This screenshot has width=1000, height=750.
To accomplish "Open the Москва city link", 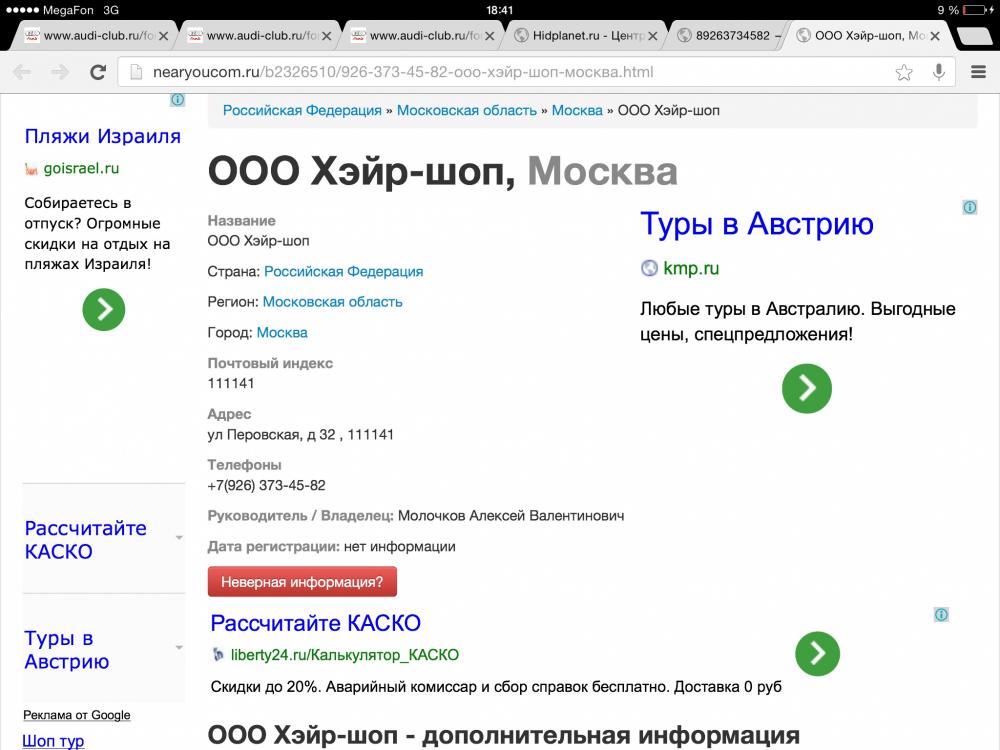I will click(282, 332).
